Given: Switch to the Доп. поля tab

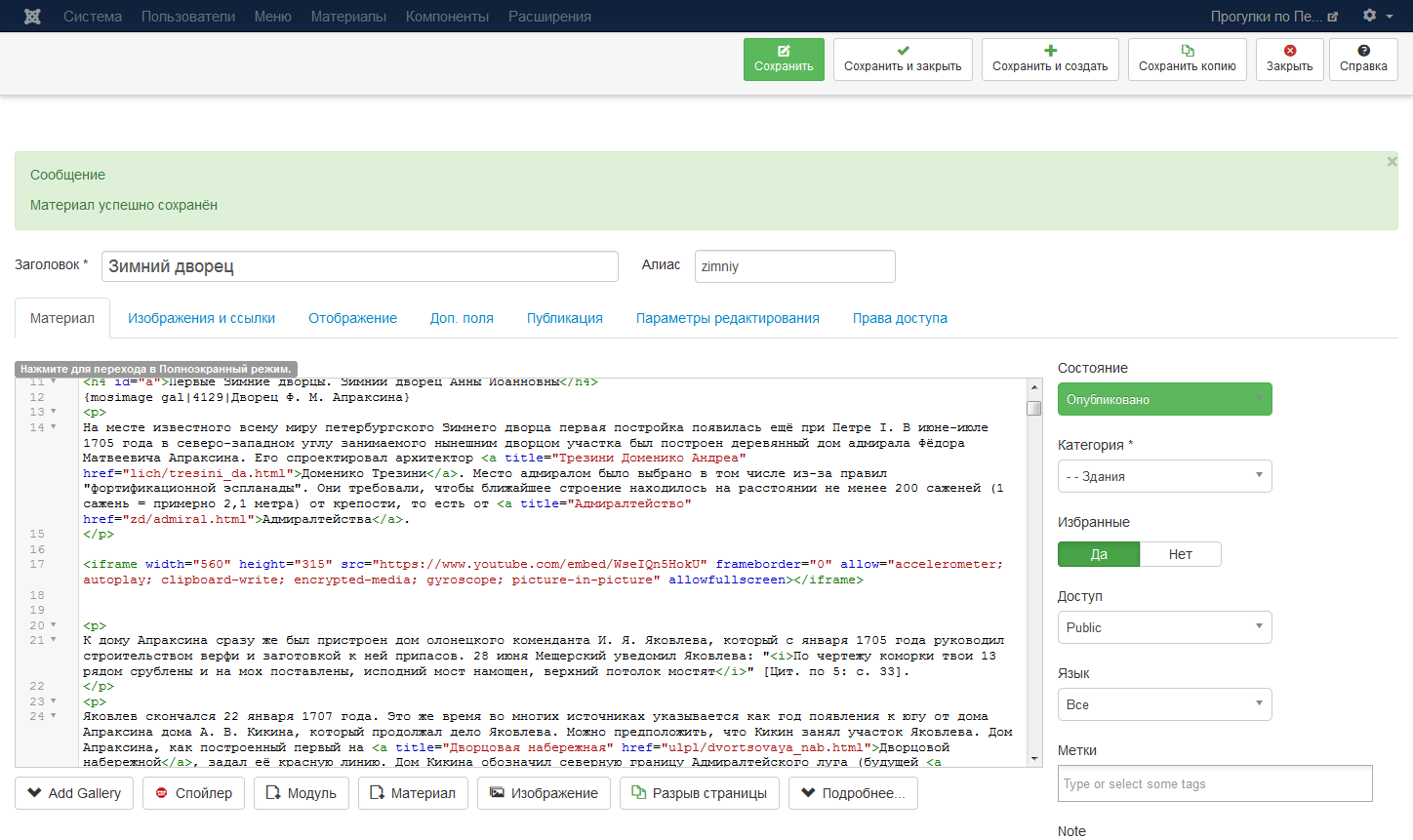Looking at the screenshot, I should (x=462, y=318).
